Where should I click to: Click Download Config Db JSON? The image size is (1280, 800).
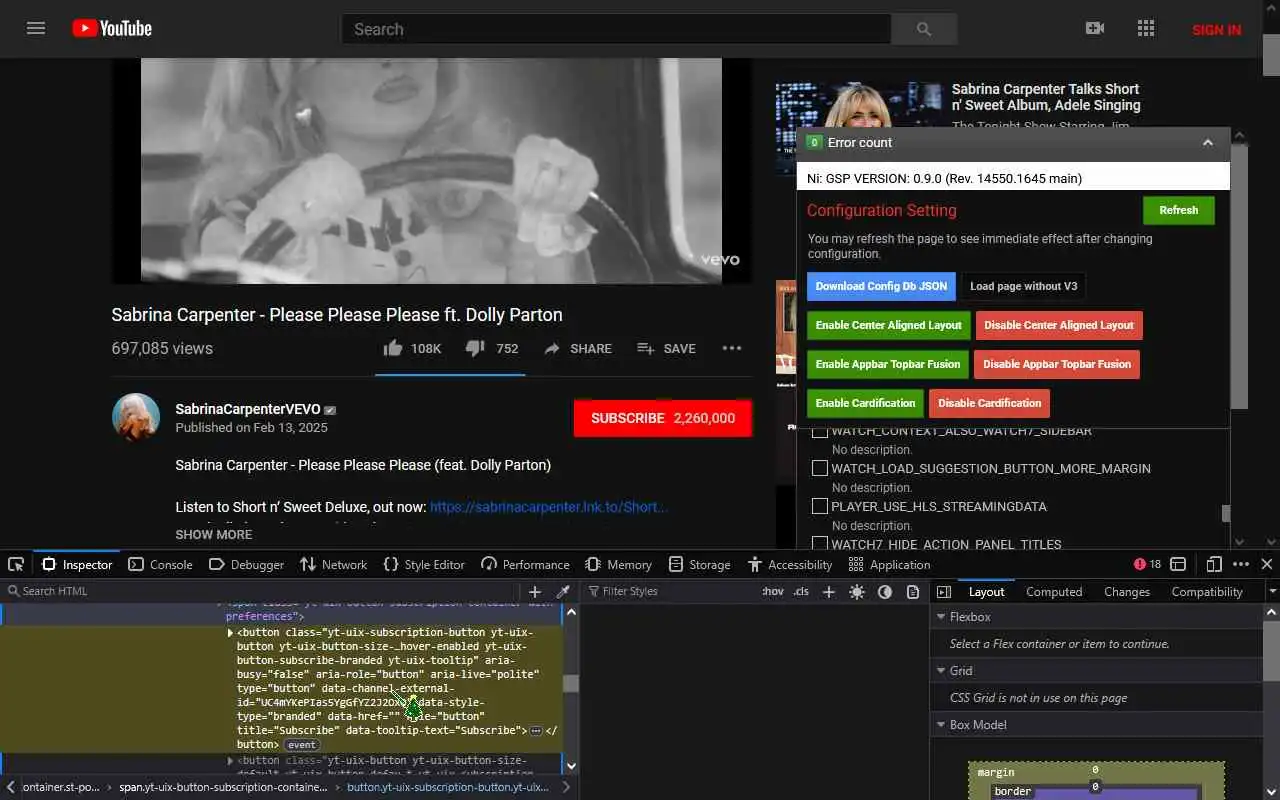pos(881,286)
